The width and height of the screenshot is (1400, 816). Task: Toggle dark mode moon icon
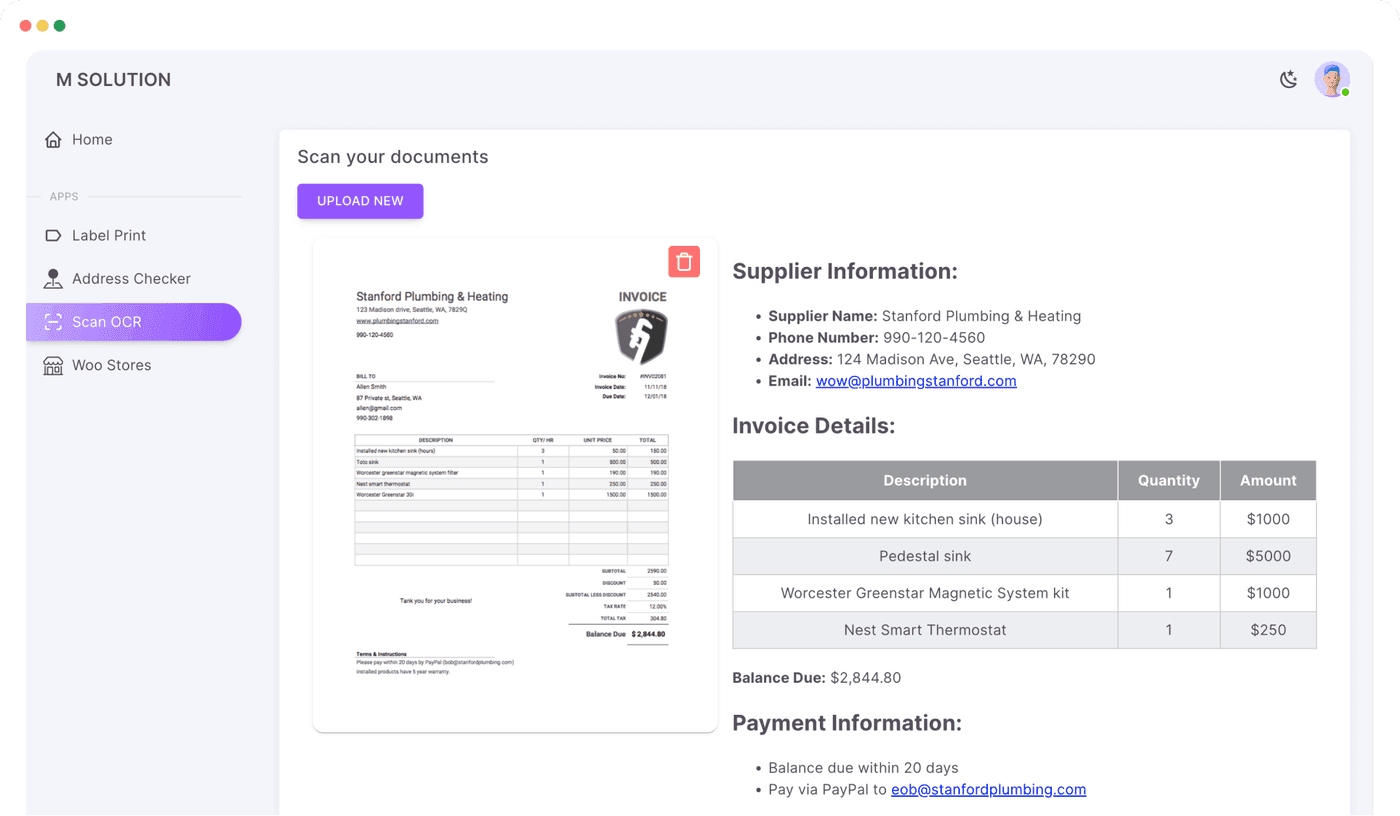coord(1289,79)
